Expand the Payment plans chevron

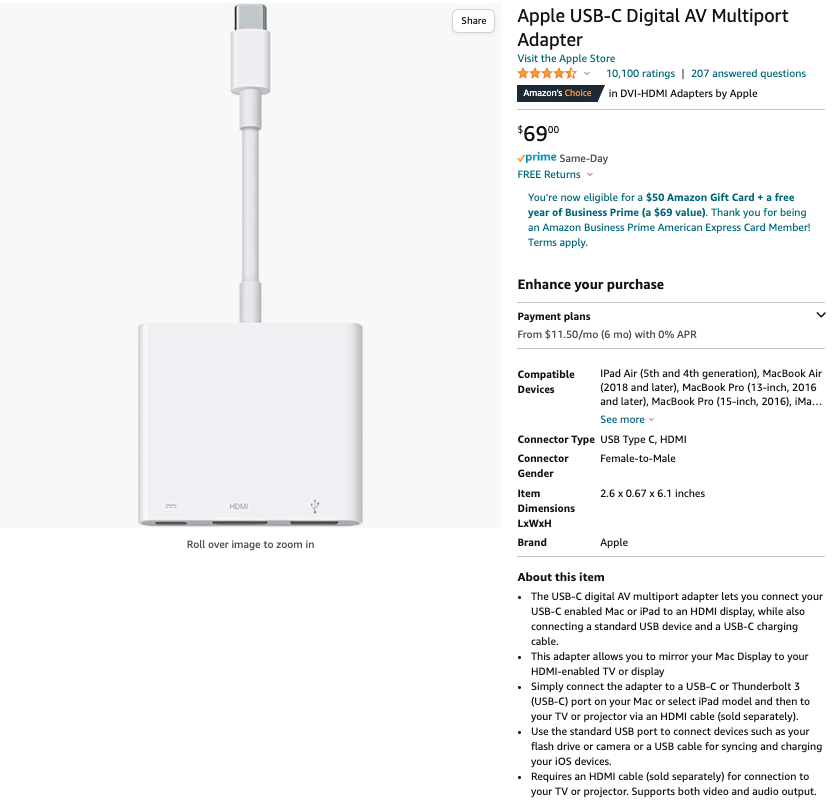821,315
